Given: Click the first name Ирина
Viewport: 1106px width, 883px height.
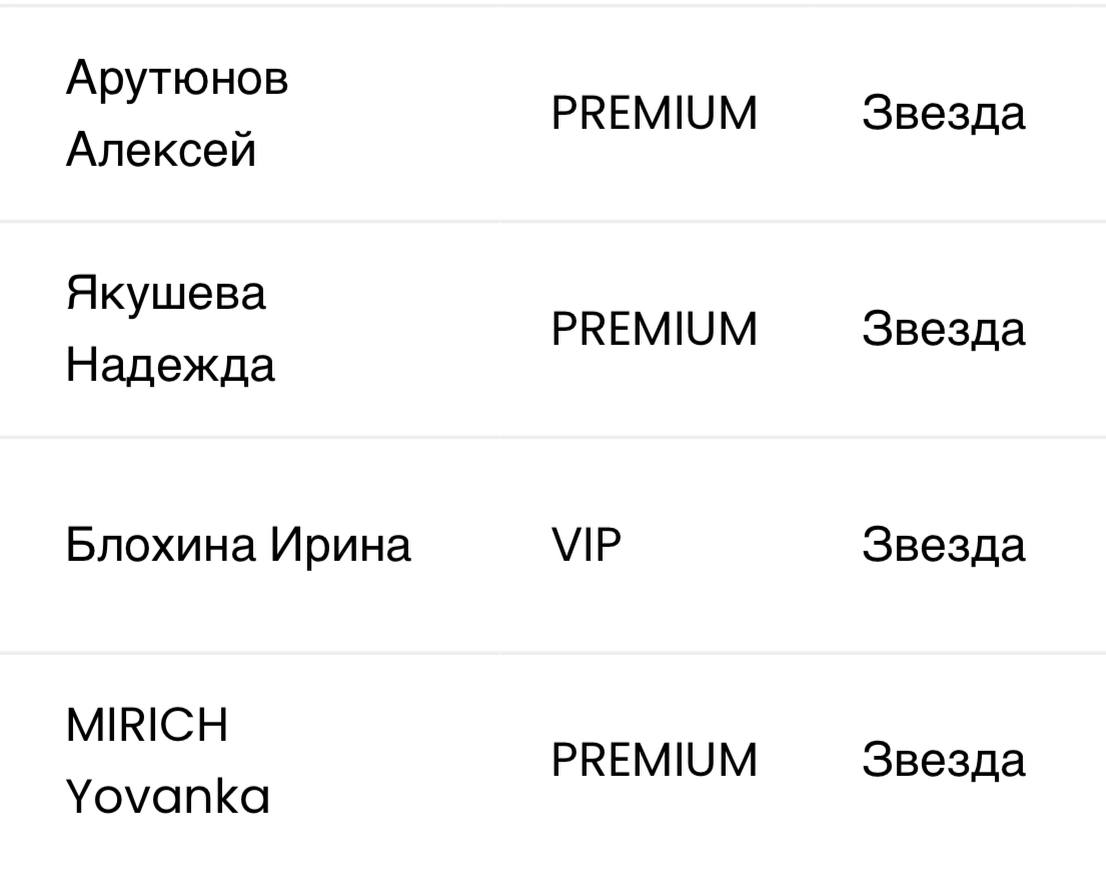Looking at the screenshot, I should click(340, 546).
